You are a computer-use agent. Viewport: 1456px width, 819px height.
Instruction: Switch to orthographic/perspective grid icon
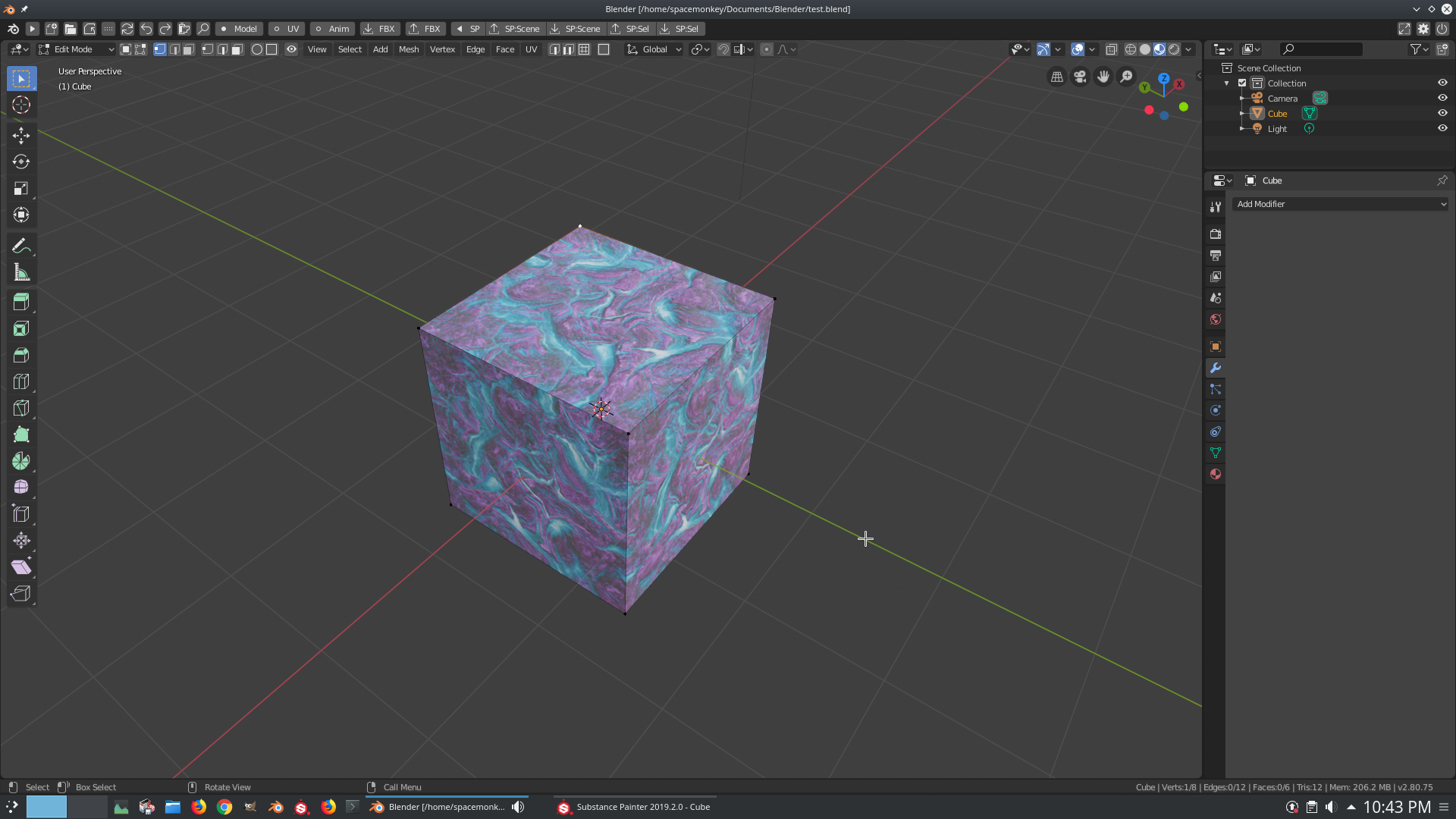click(x=1056, y=77)
